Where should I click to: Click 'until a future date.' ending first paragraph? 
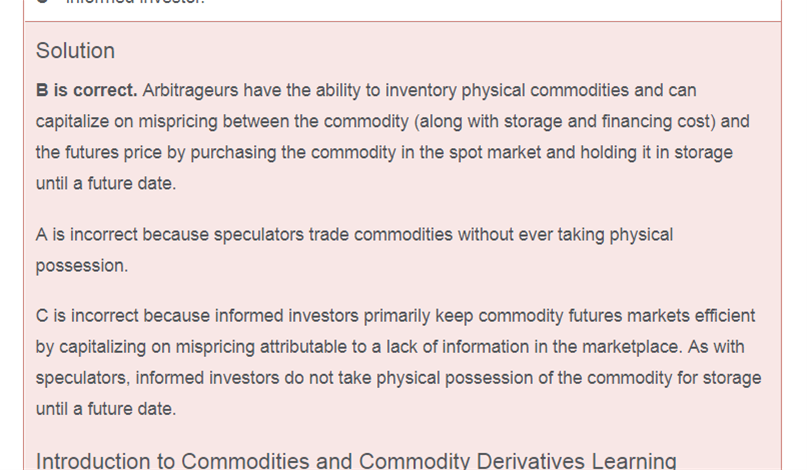pyautogui.click(x=106, y=183)
